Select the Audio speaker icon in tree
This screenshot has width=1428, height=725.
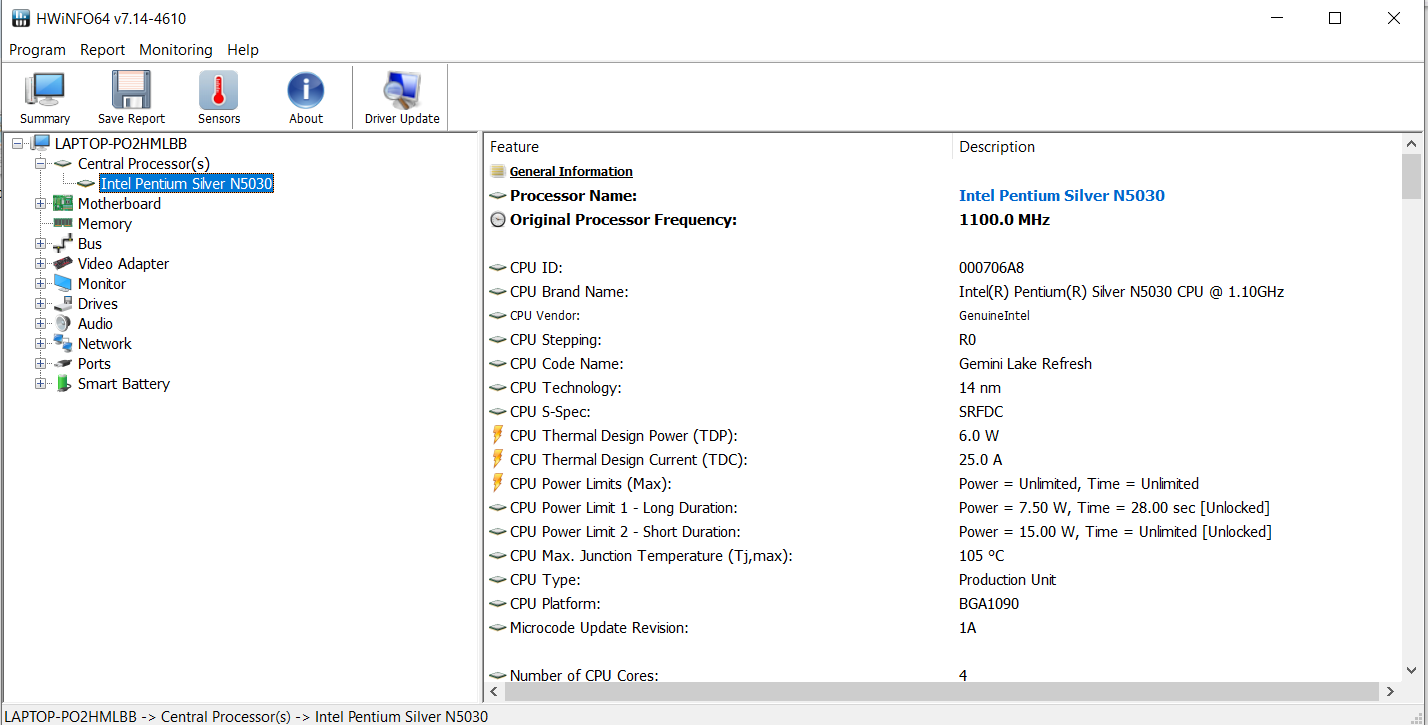[x=63, y=324]
